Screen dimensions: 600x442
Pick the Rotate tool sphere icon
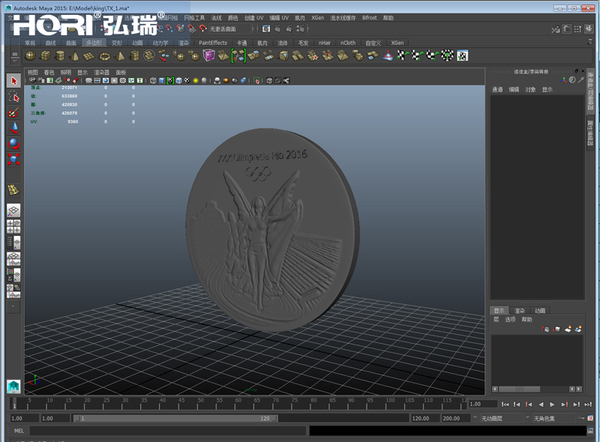click(x=14, y=144)
